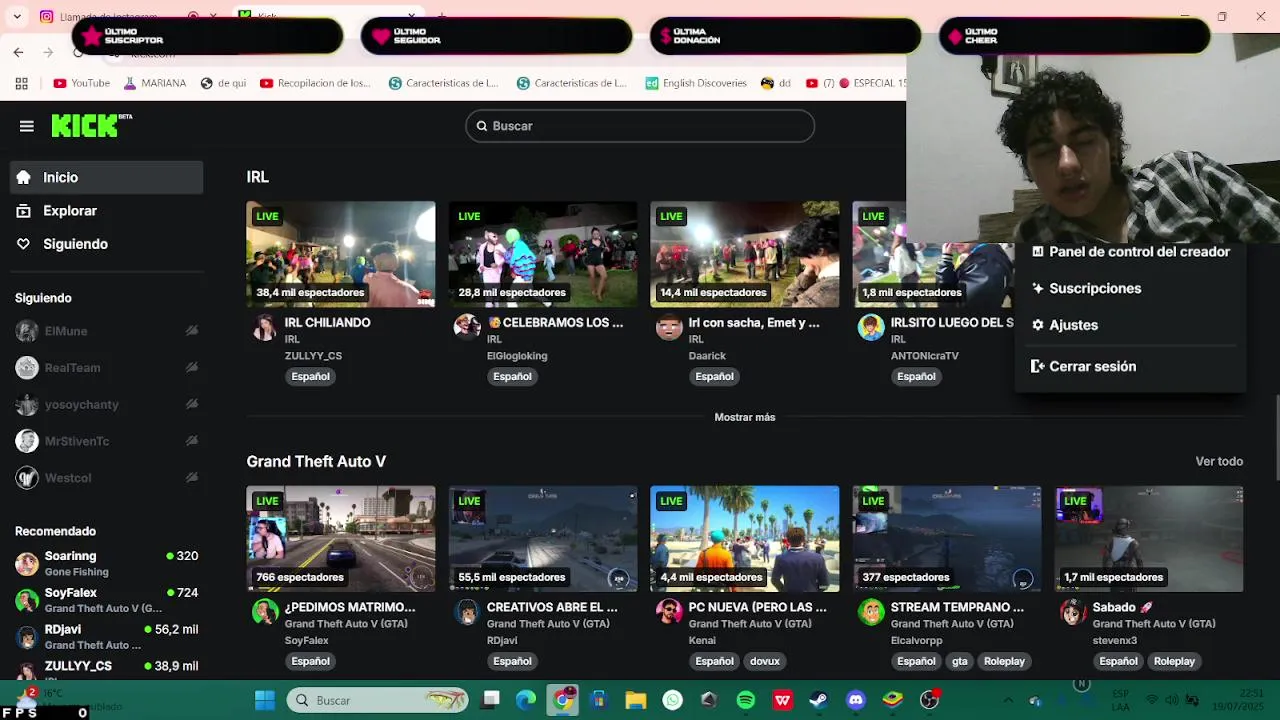
Task: Click the Grand Theft Auto V heading
Action: (x=316, y=461)
